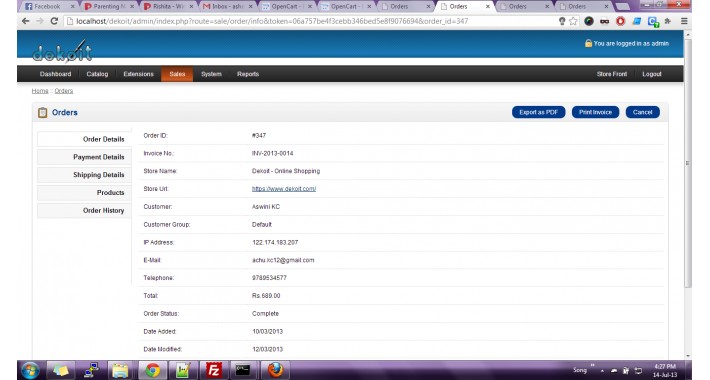Open the System menu
The width and height of the screenshot is (710, 380).
(211, 74)
